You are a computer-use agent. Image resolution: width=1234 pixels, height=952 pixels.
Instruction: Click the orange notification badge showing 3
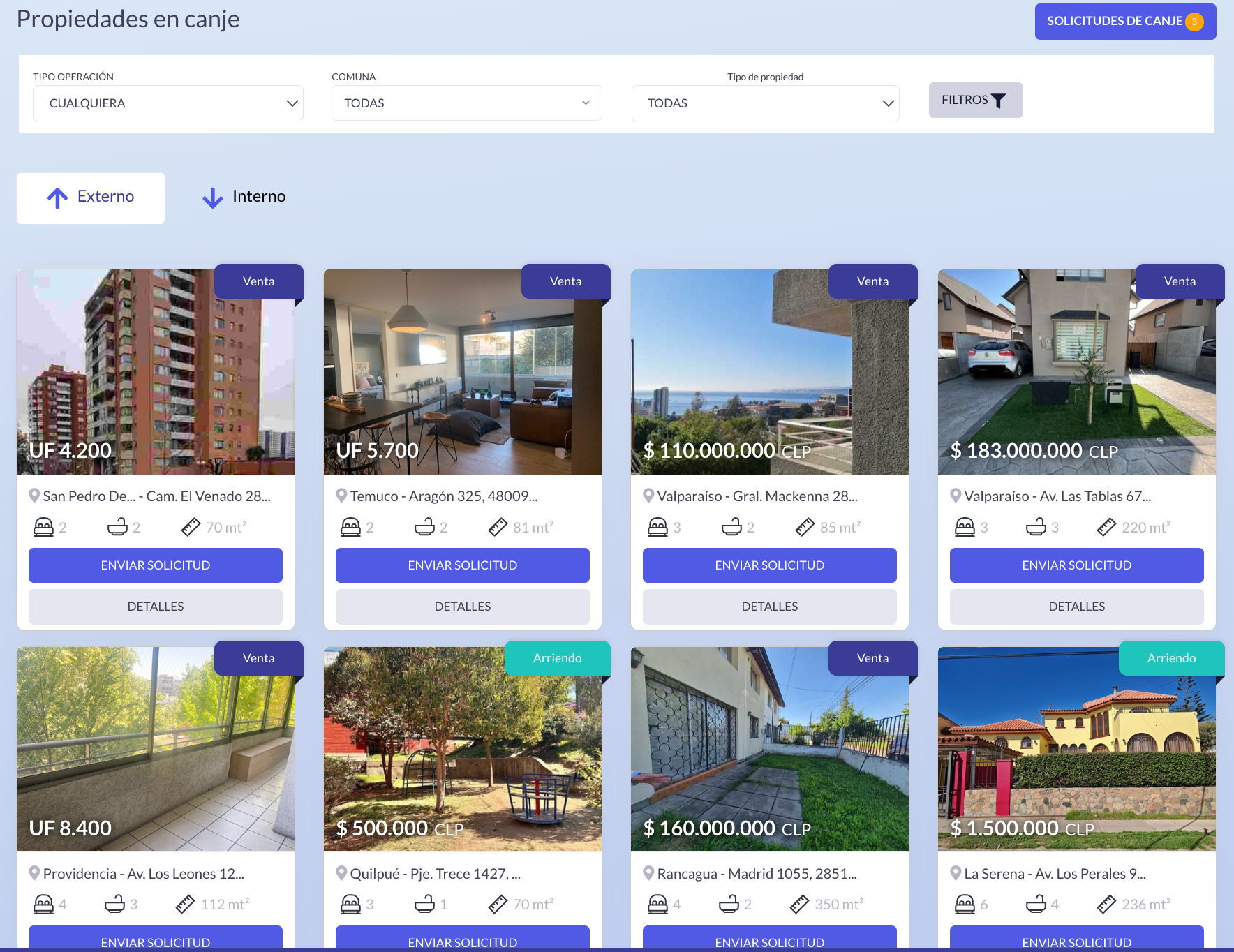coord(1194,22)
